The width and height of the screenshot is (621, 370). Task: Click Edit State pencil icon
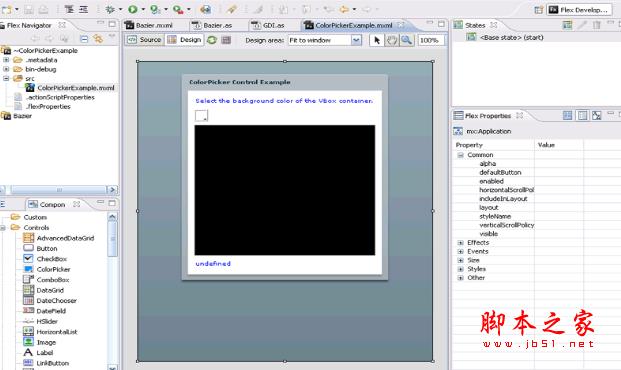tap(582, 25)
